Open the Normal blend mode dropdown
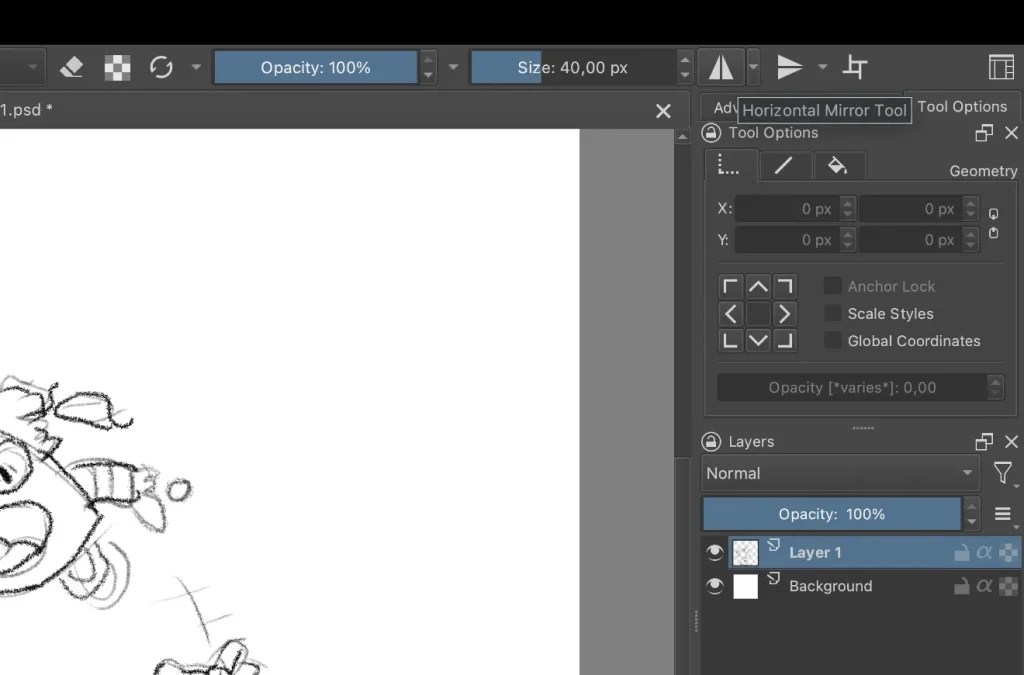 pos(840,473)
